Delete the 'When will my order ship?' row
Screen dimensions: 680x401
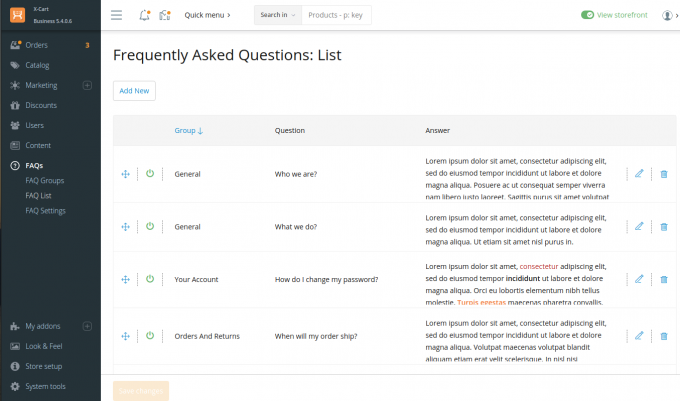click(663, 336)
